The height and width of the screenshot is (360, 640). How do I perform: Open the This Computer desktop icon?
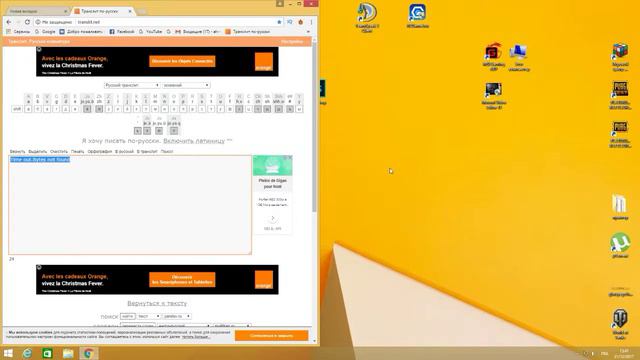(x=519, y=58)
